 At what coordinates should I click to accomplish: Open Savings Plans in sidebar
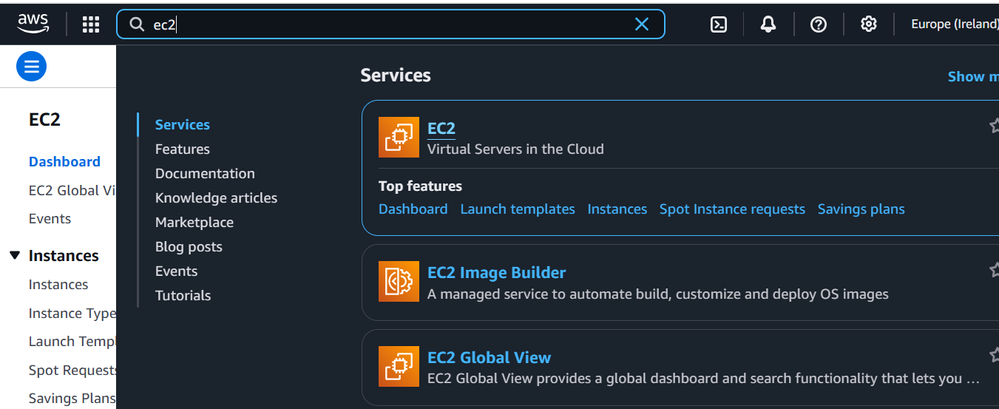pyautogui.click(x=72, y=398)
